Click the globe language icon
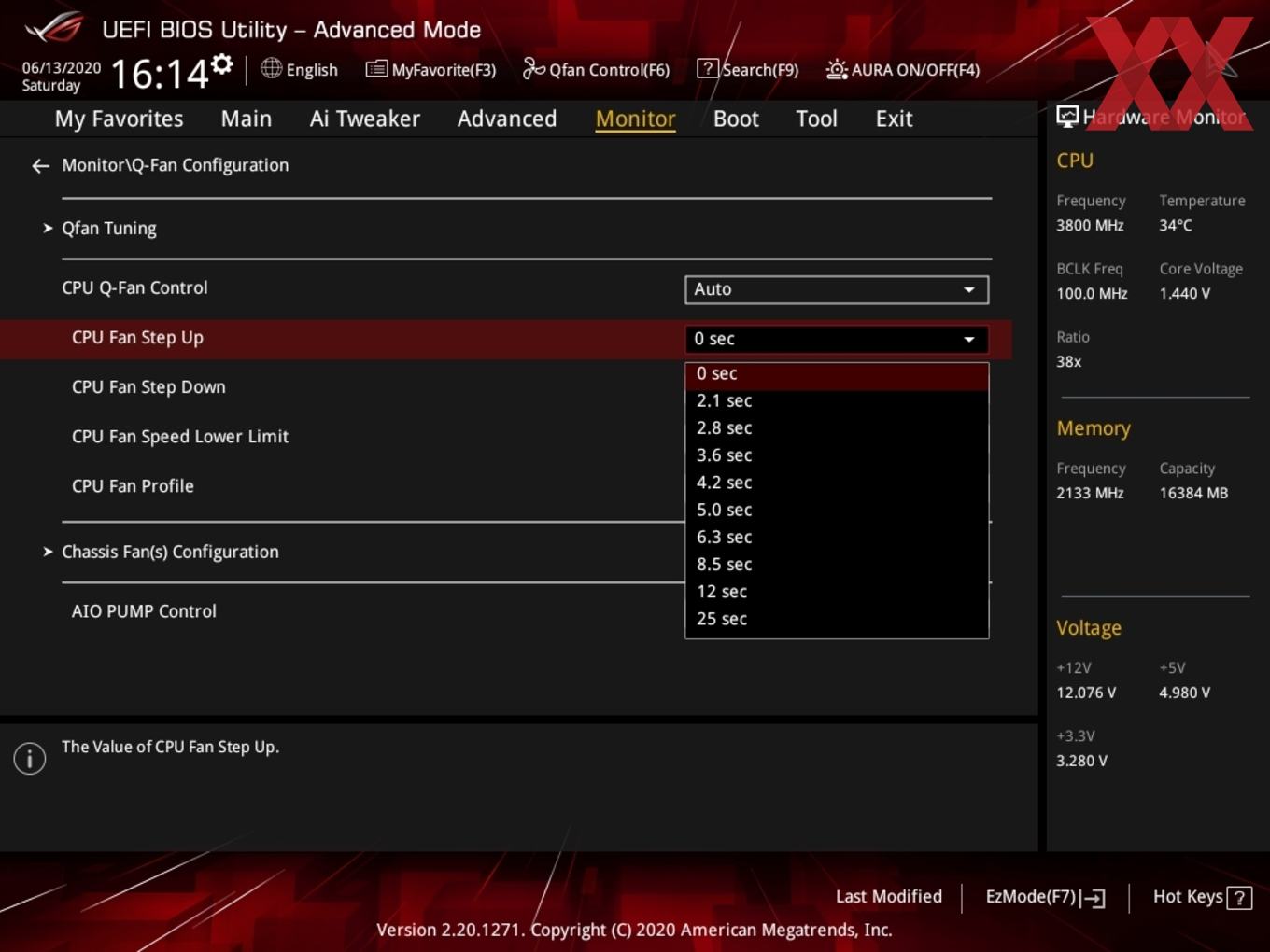This screenshot has width=1270, height=952. [x=271, y=68]
